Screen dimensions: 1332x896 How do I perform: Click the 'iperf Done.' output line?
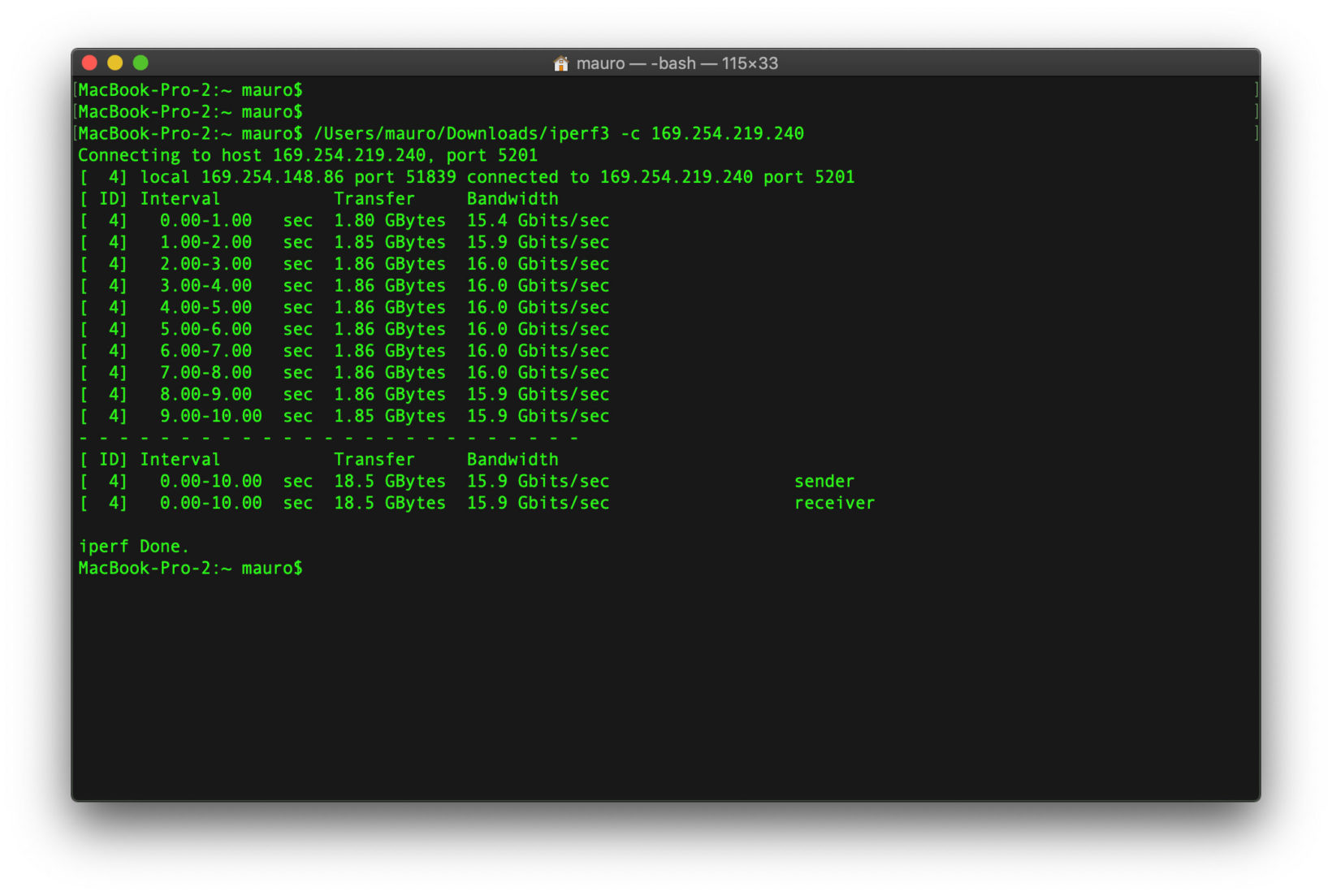134,547
